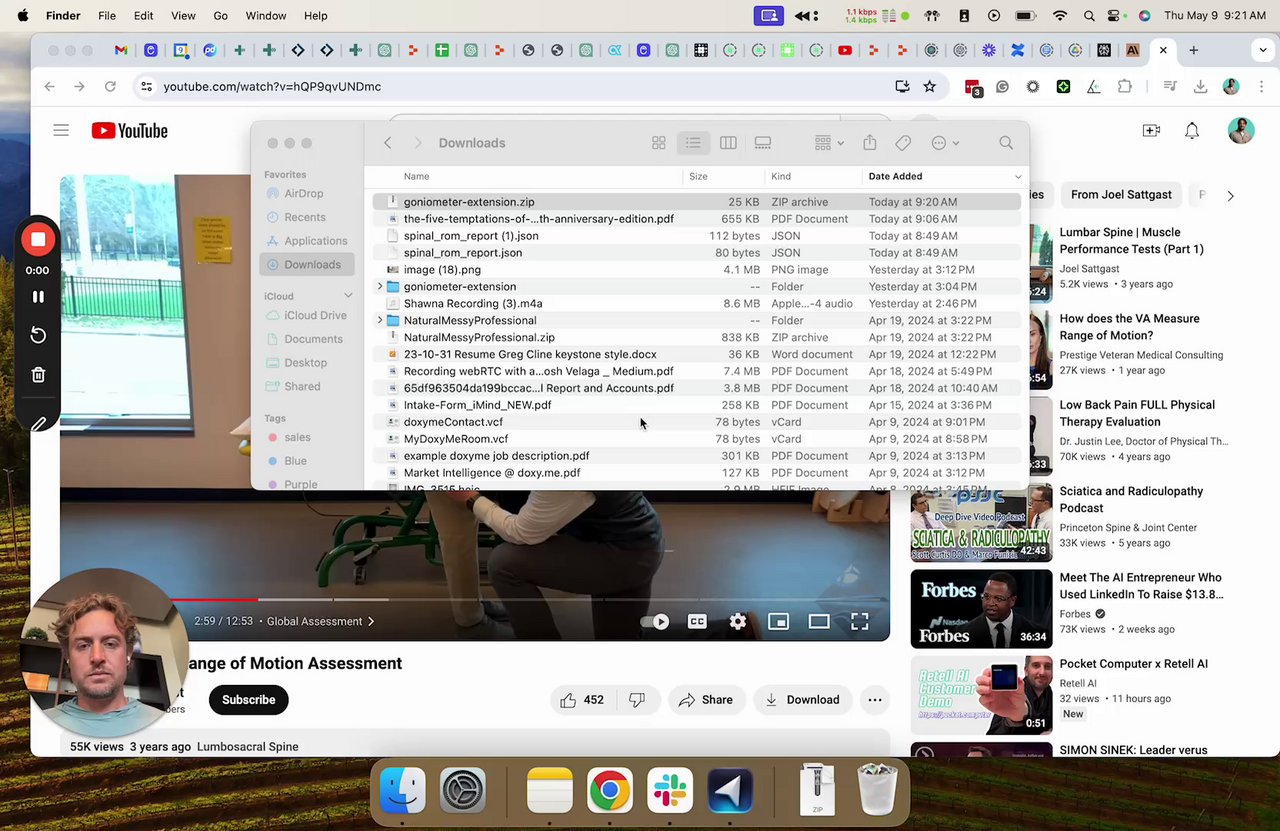The image size is (1280, 831).
Task: Open the video settings gear
Action: [x=738, y=621]
